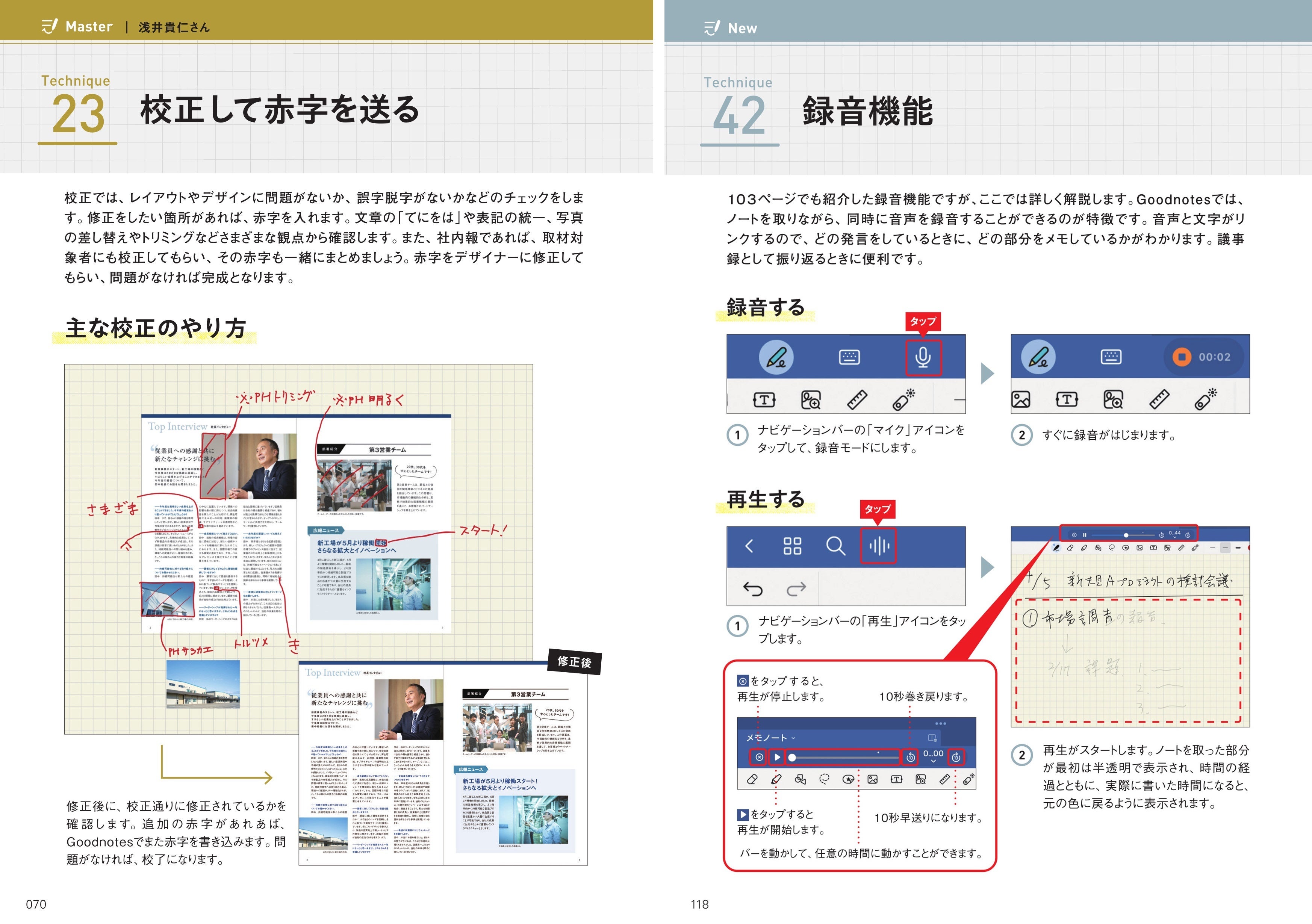The width and height of the screenshot is (1312, 924).
Task: Open the four-square thumbnail grid view icon
Action: point(792,546)
